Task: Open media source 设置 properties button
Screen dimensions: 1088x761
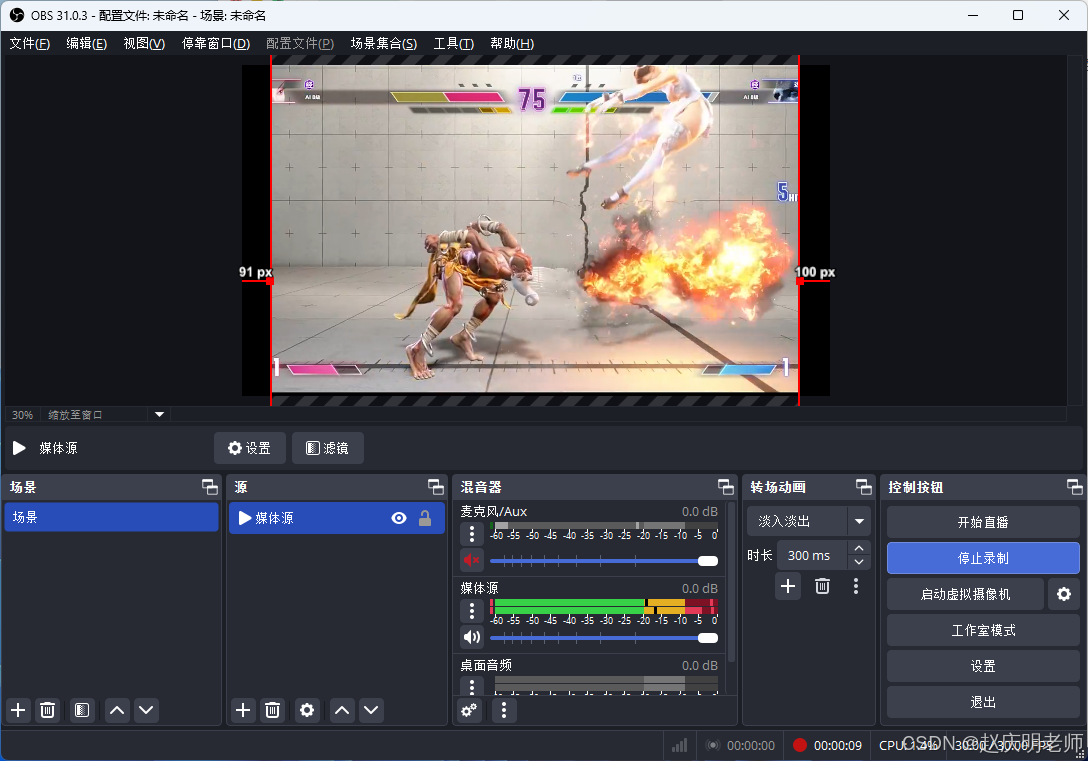Action: click(x=250, y=448)
